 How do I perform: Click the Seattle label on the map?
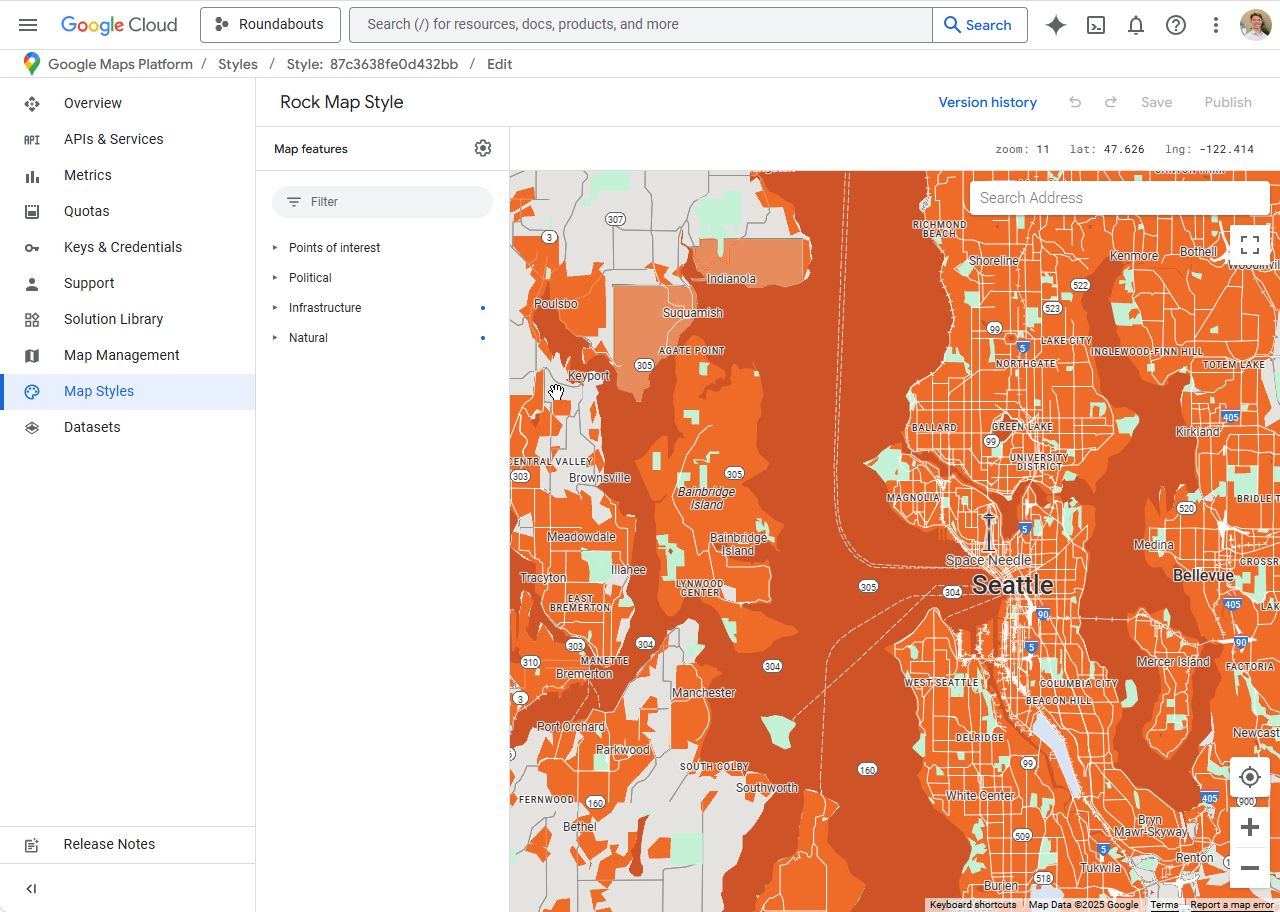[1012, 585]
